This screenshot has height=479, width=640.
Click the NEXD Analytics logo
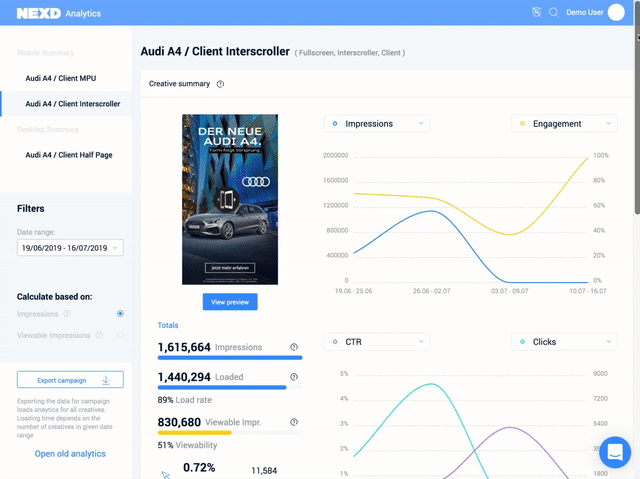pos(59,13)
